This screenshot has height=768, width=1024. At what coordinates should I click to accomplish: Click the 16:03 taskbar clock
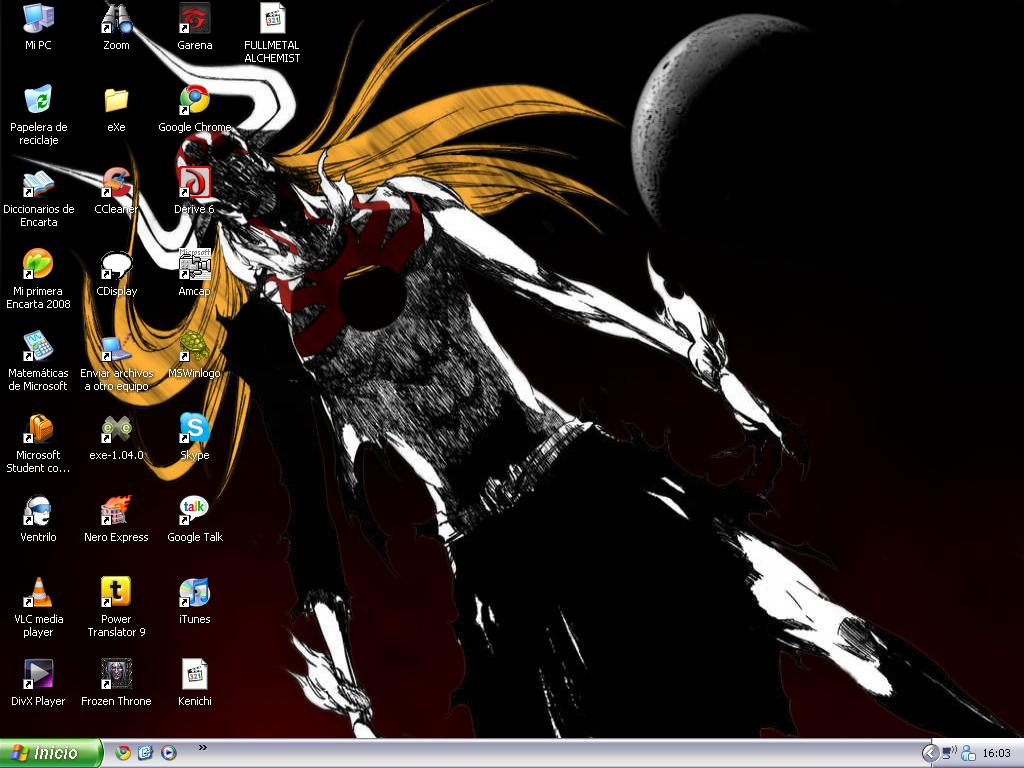pyautogui.click(x=996, y=754)
